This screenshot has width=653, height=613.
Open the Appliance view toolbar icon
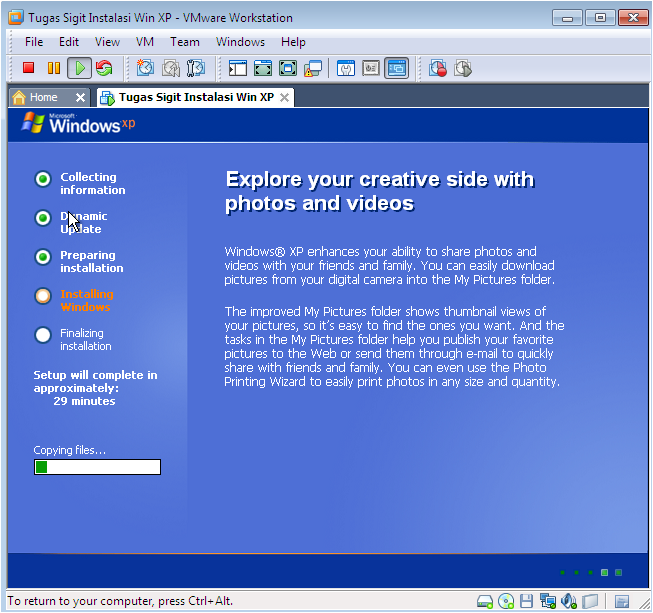click(371, 68)
